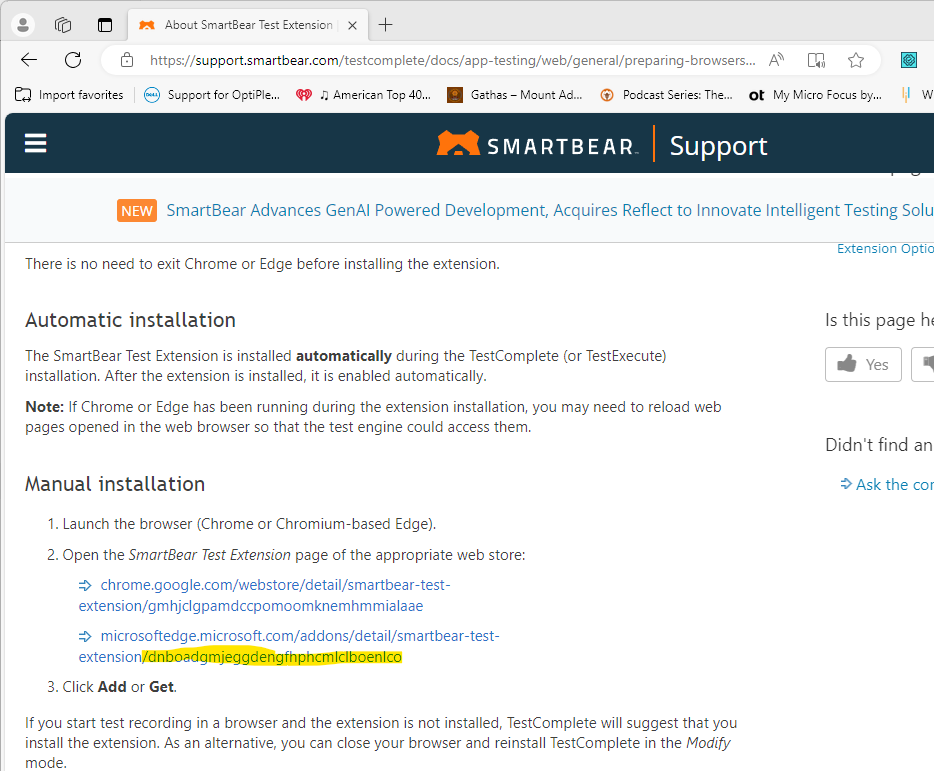The height and width of the screenshot is (771, 934).
Task: Click the thumbs-down feedback button
Action: coord(923,364)
